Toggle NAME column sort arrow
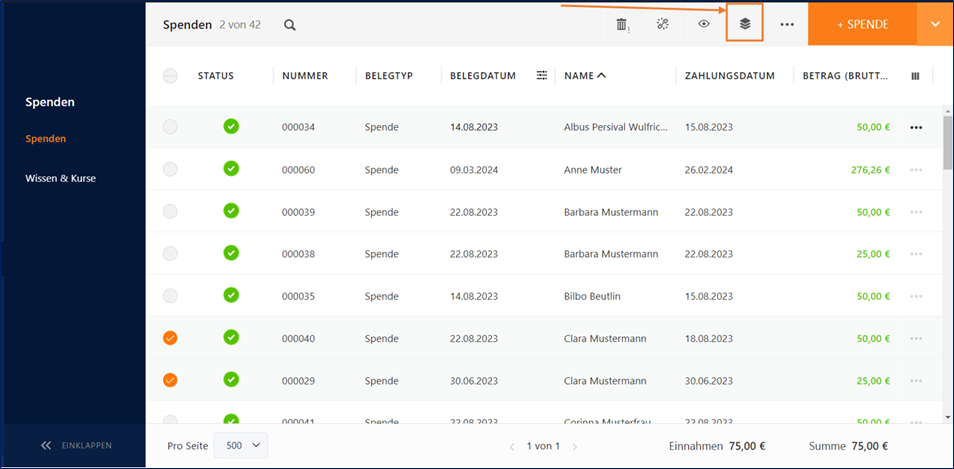The width and height of the screenshot is (954, 469). click(601, 76)
